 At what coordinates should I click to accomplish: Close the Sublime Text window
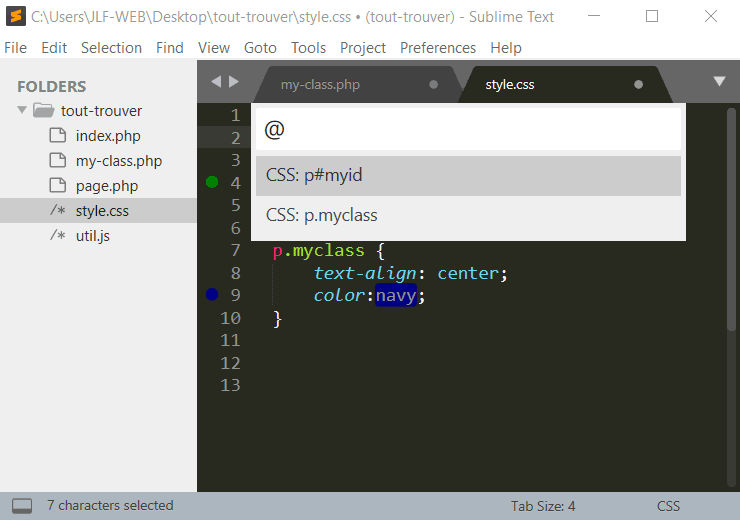pyautogui.click(x=711, y=16)
